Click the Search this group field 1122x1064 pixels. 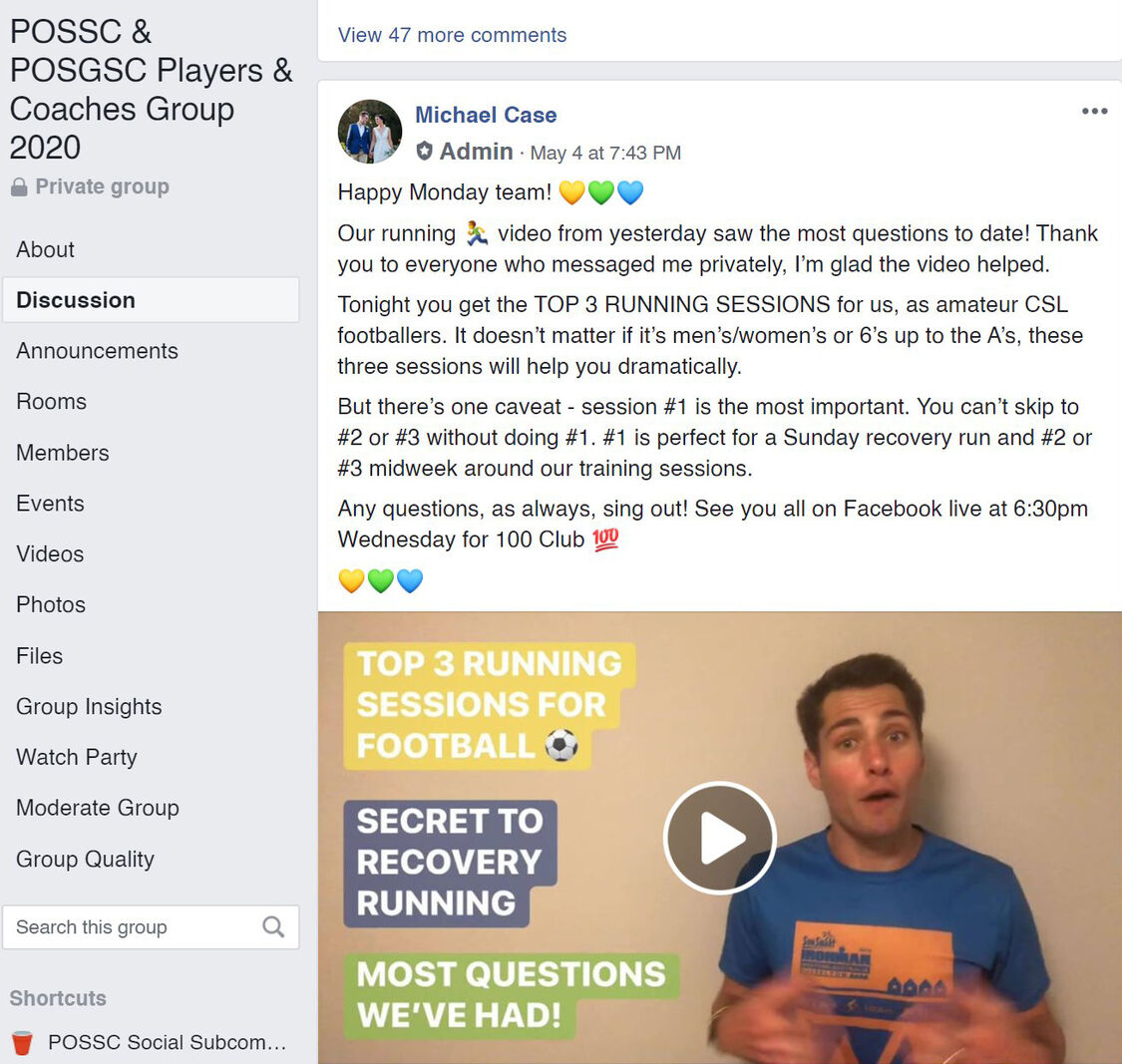[151, 927]
